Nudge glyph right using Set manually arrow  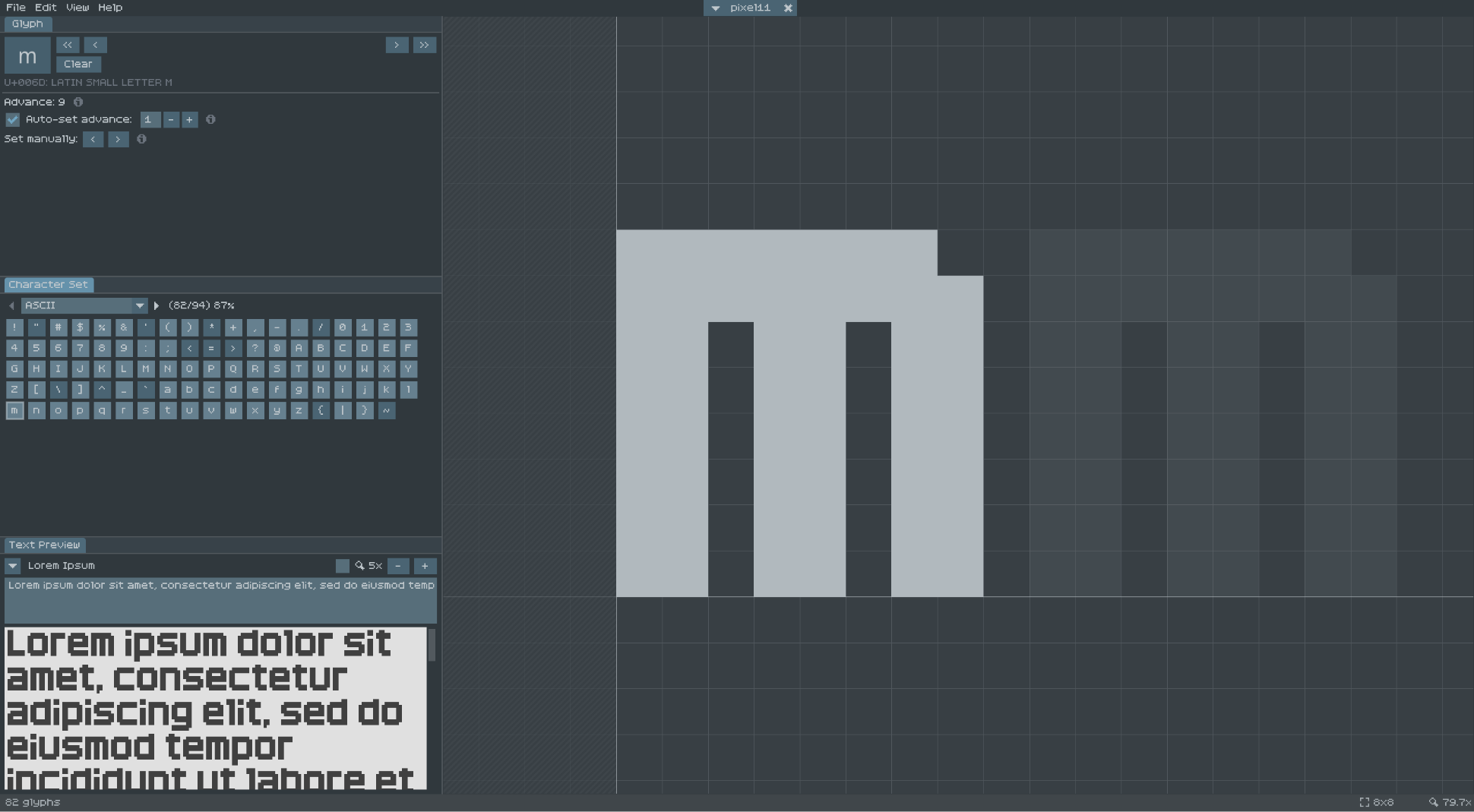point(119,139)
